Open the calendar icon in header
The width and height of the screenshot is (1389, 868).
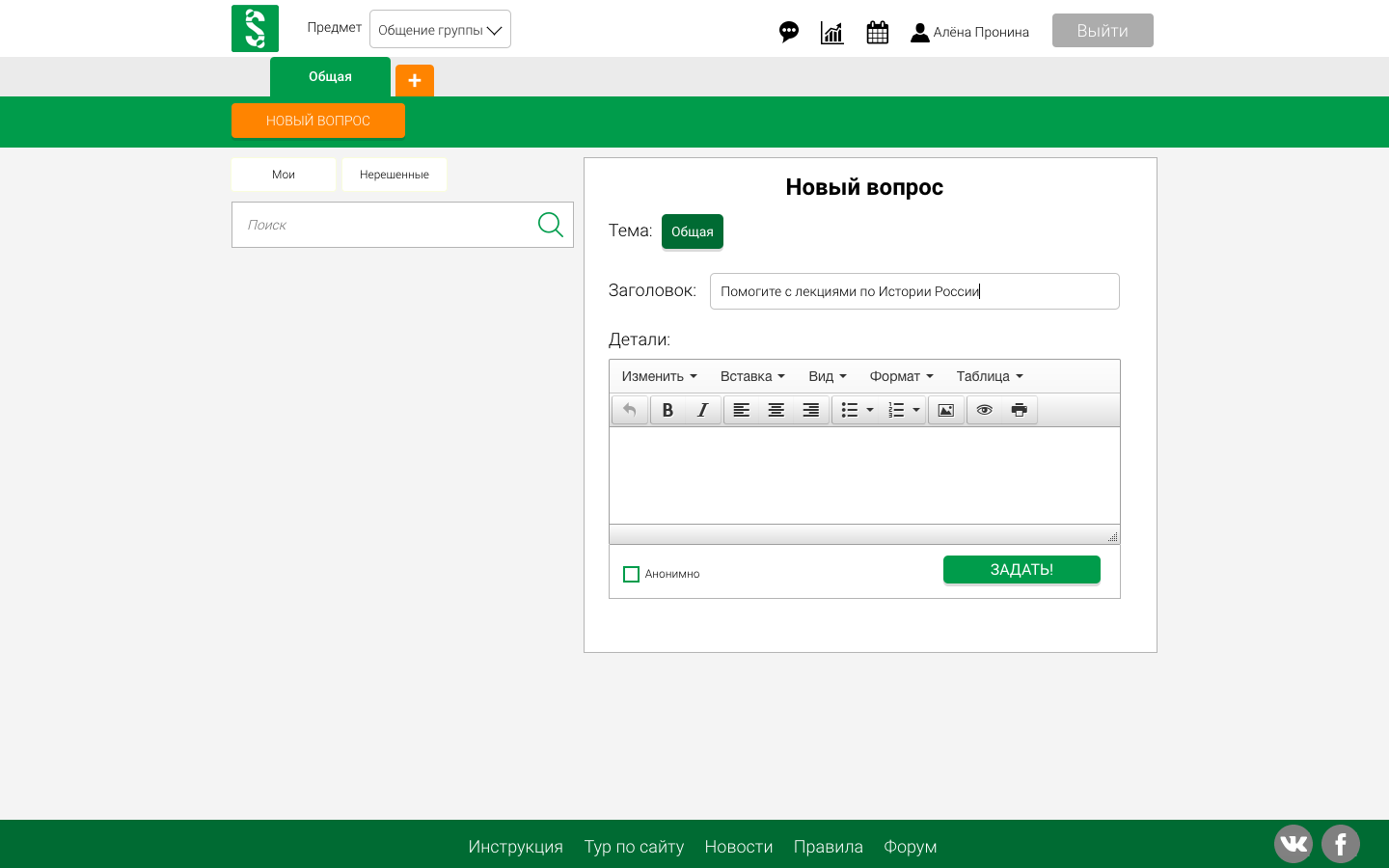point(877,31)
